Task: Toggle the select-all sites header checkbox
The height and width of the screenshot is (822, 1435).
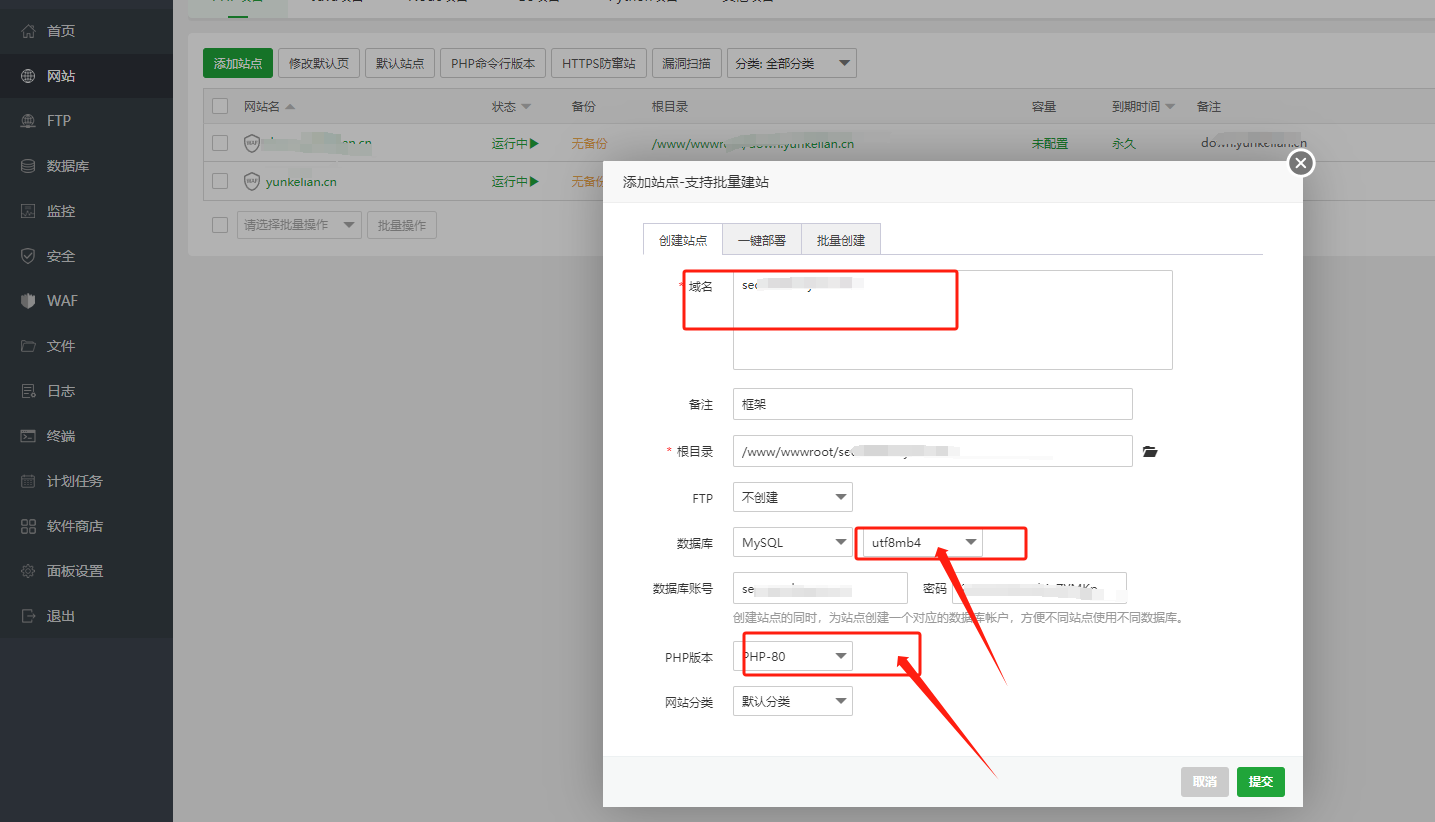Action: [x=220, y=106]
